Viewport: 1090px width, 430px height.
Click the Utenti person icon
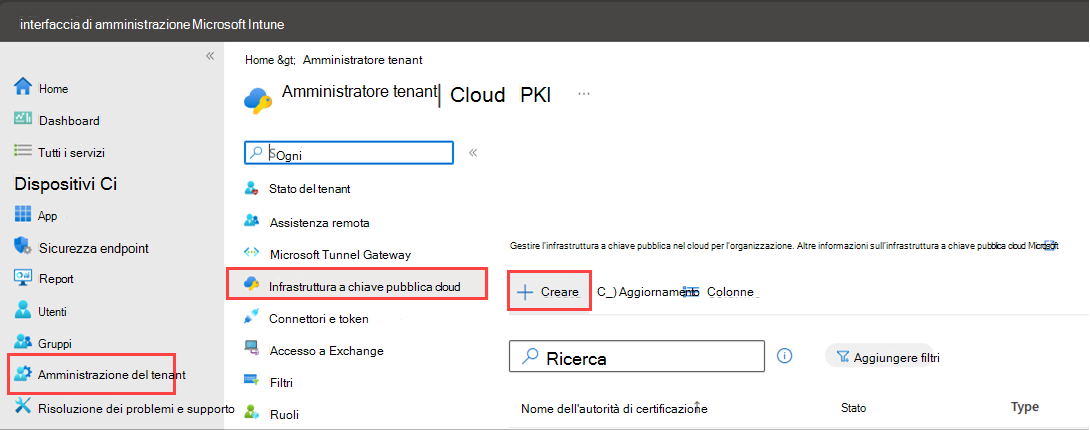(24, 310)
